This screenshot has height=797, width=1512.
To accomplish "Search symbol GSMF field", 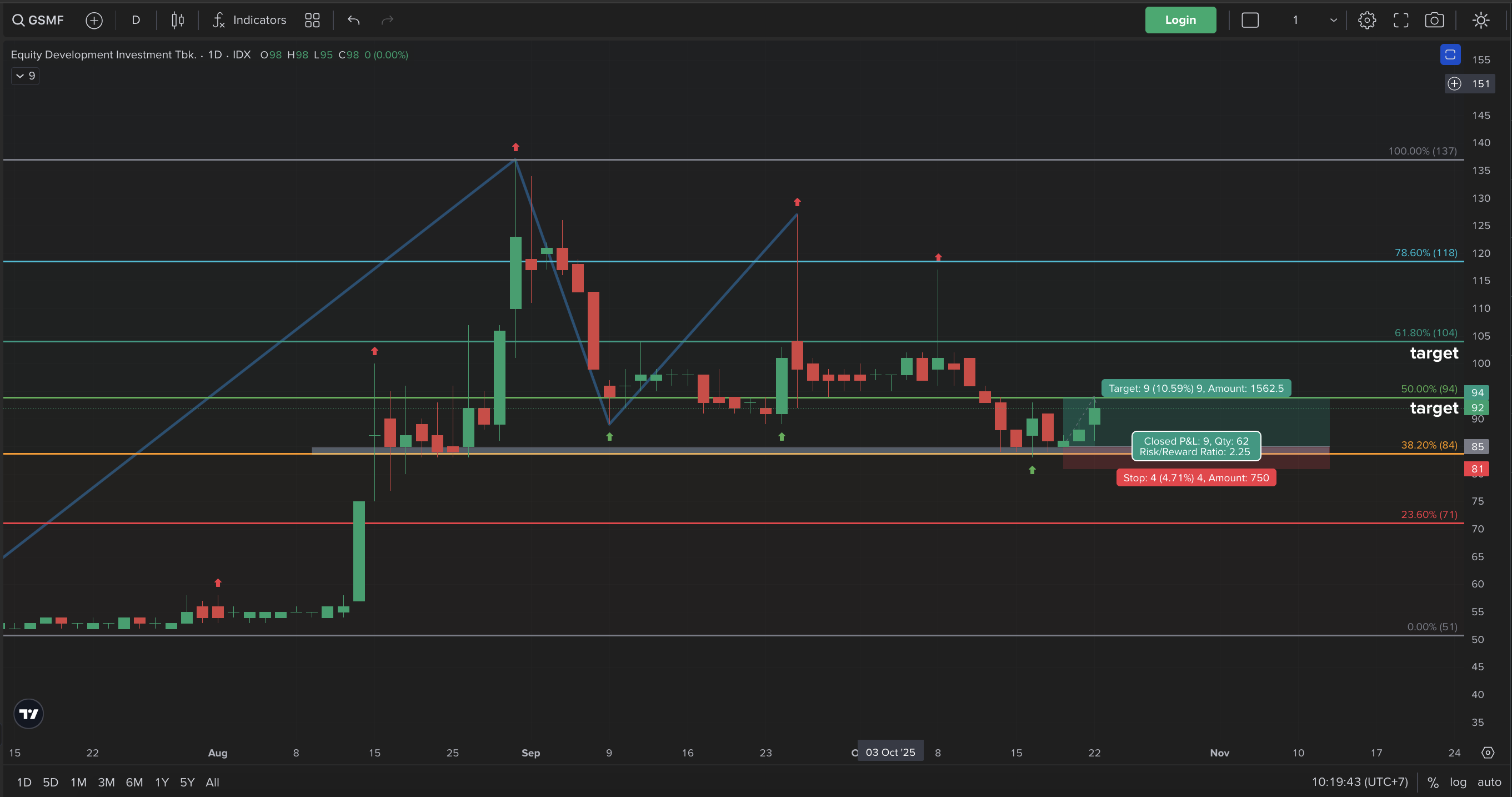I will point(39,21).
